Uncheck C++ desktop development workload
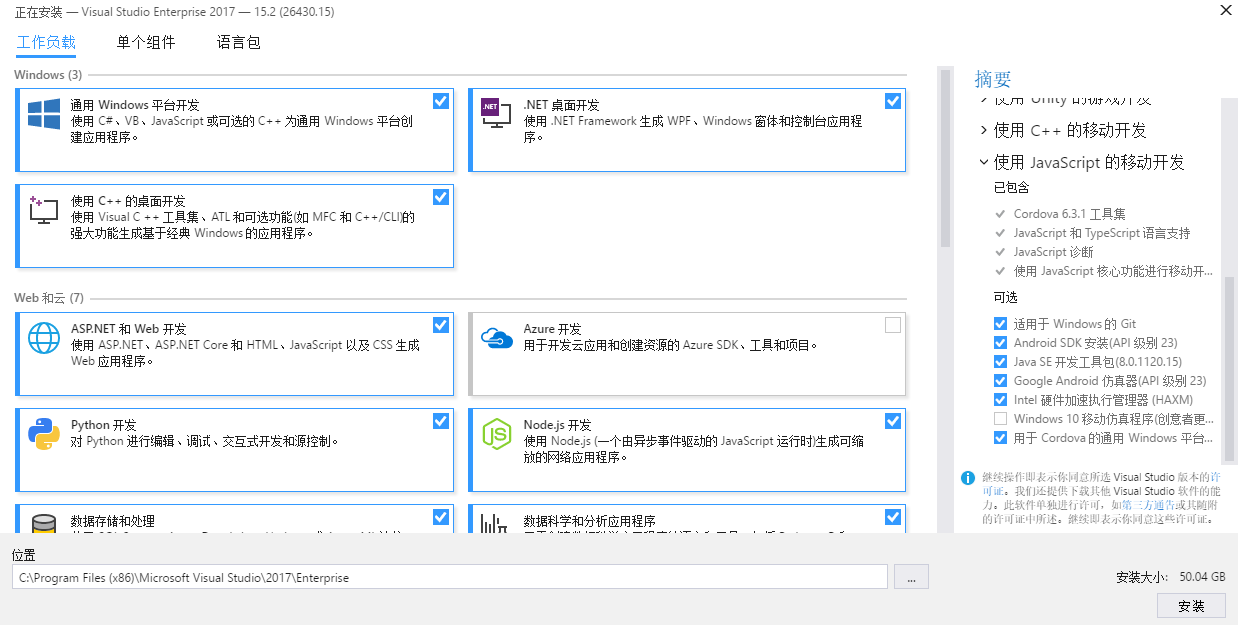Viewport: 1238px width, 625px height. tap(441, 197)
